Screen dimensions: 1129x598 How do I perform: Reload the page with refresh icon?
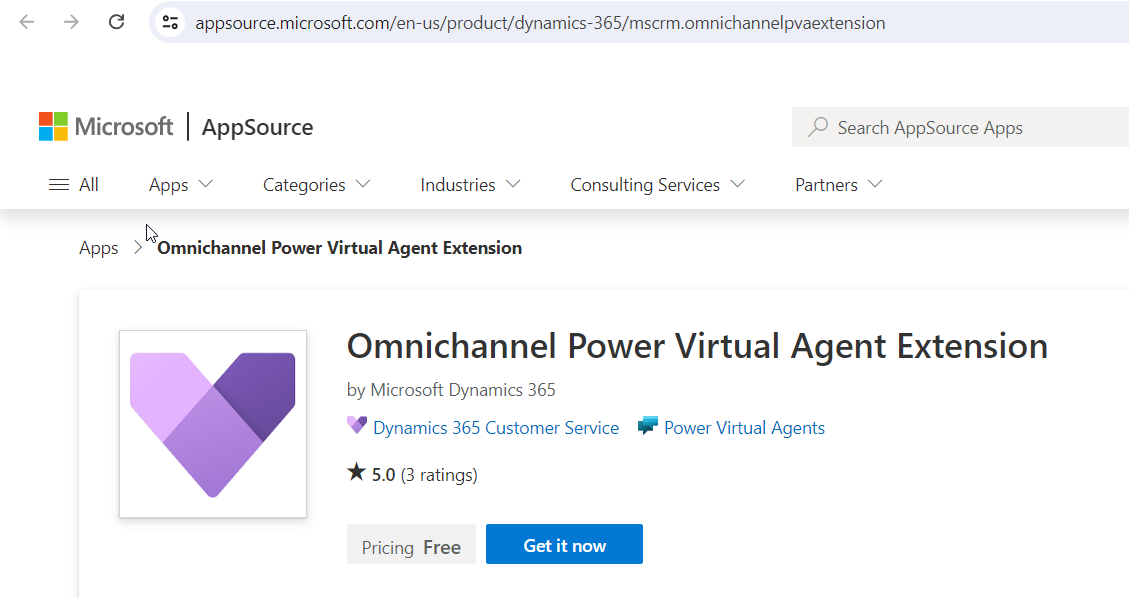click(116, 22)
